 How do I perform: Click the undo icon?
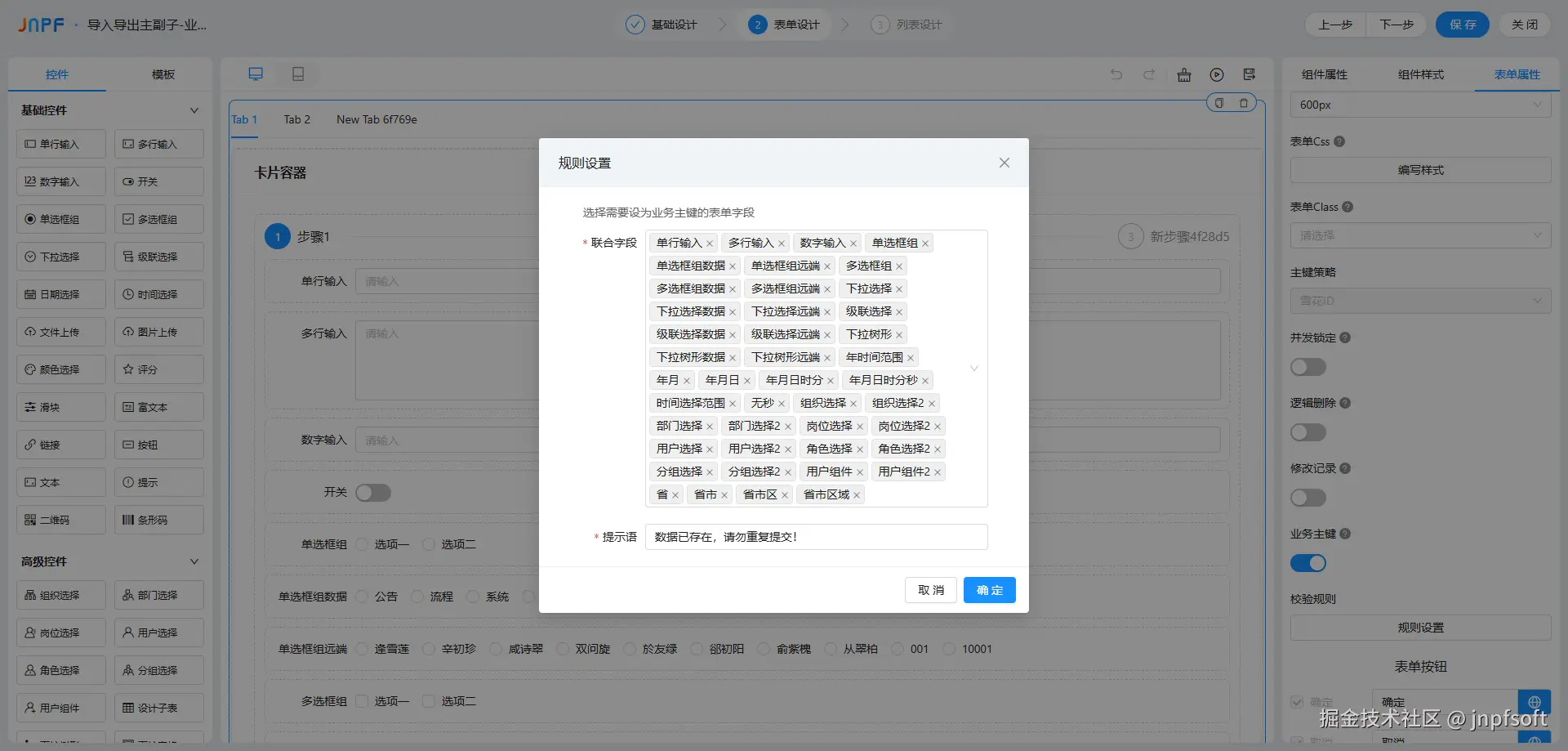click(1116, 74)
